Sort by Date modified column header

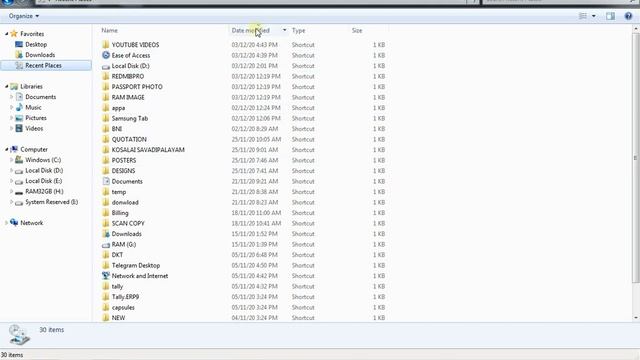point(250,31)
